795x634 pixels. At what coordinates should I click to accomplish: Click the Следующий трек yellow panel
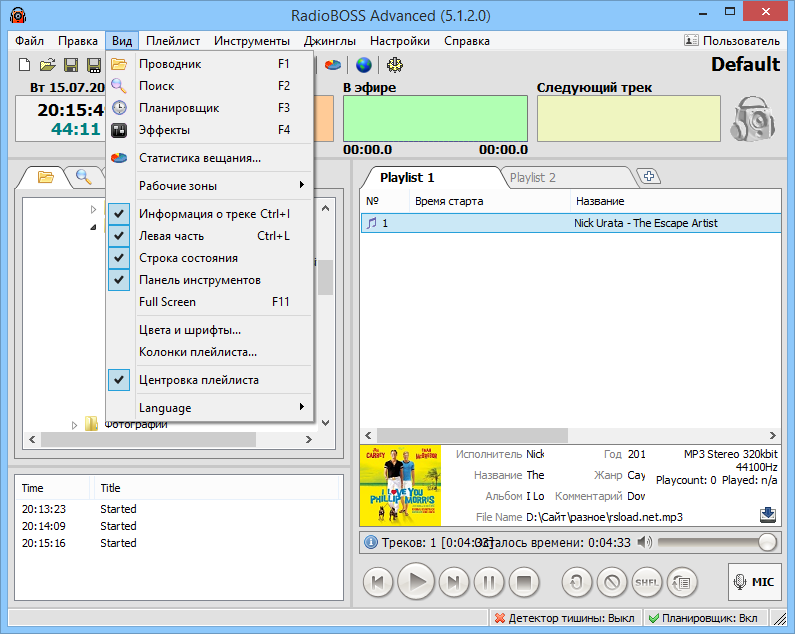pos(629,119)
